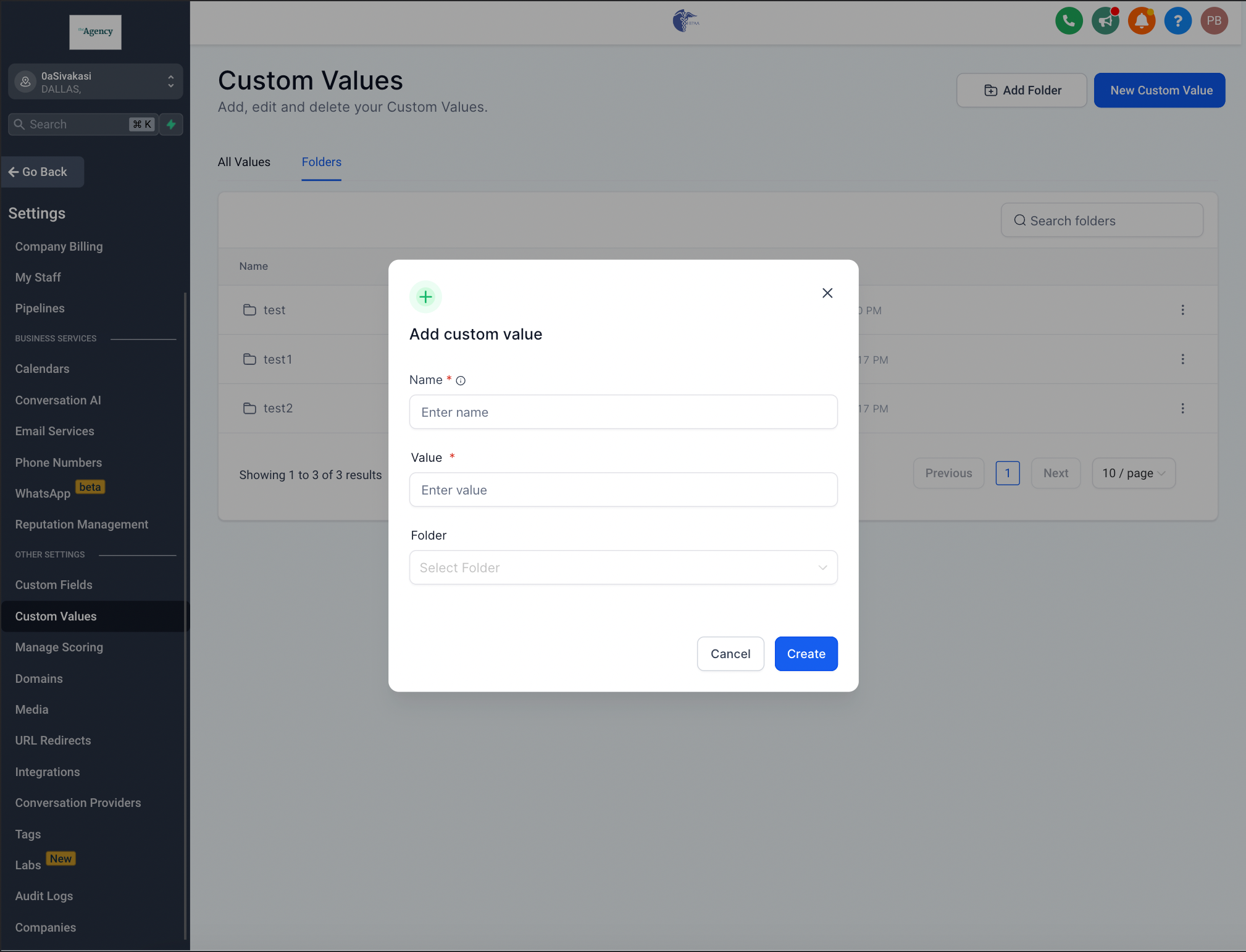Image resolution: width=1246 pixels, height=952 pixels.
Task: Click the Cancel button in dialog
Action: pos(731,653)
